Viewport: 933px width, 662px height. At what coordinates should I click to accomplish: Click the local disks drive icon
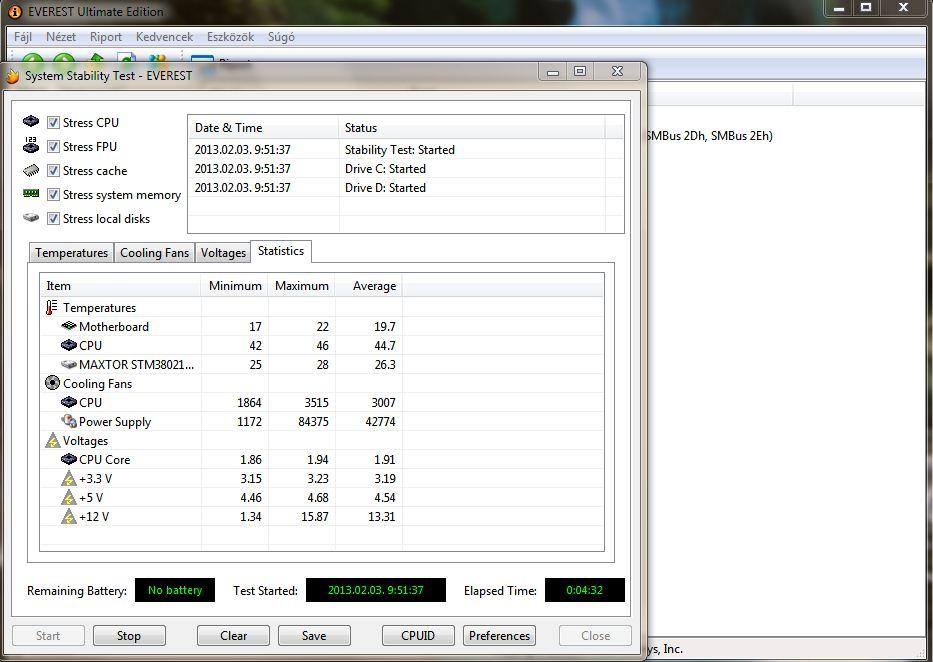tap(31, 218)
